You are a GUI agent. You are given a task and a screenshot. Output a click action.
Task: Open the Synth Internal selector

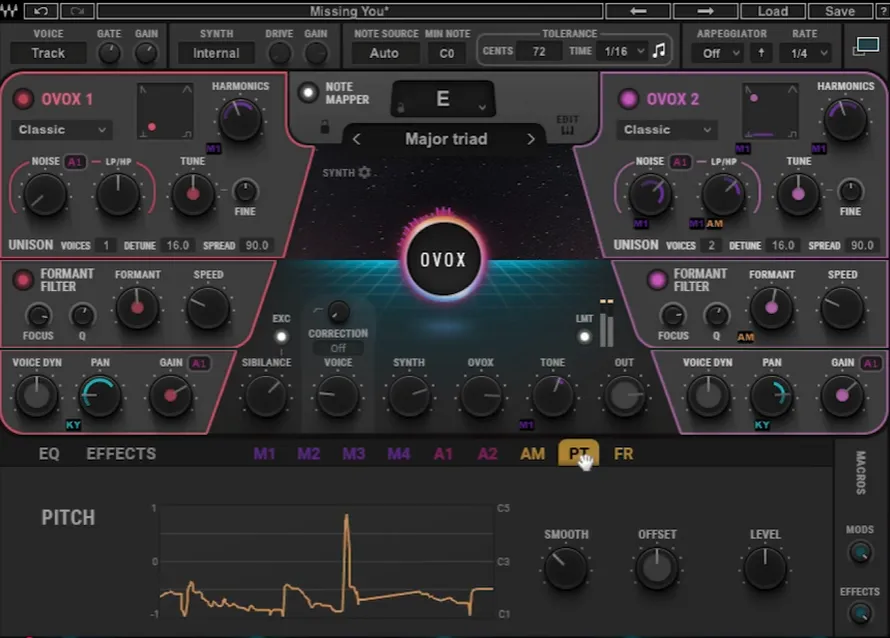coord(216,53)
